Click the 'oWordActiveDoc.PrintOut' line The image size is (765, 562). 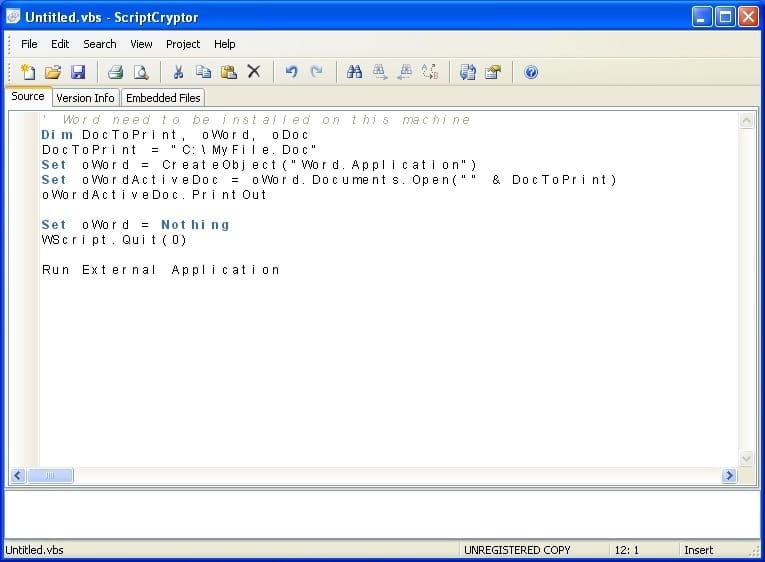pyautogui.click(x=154, y=195)
